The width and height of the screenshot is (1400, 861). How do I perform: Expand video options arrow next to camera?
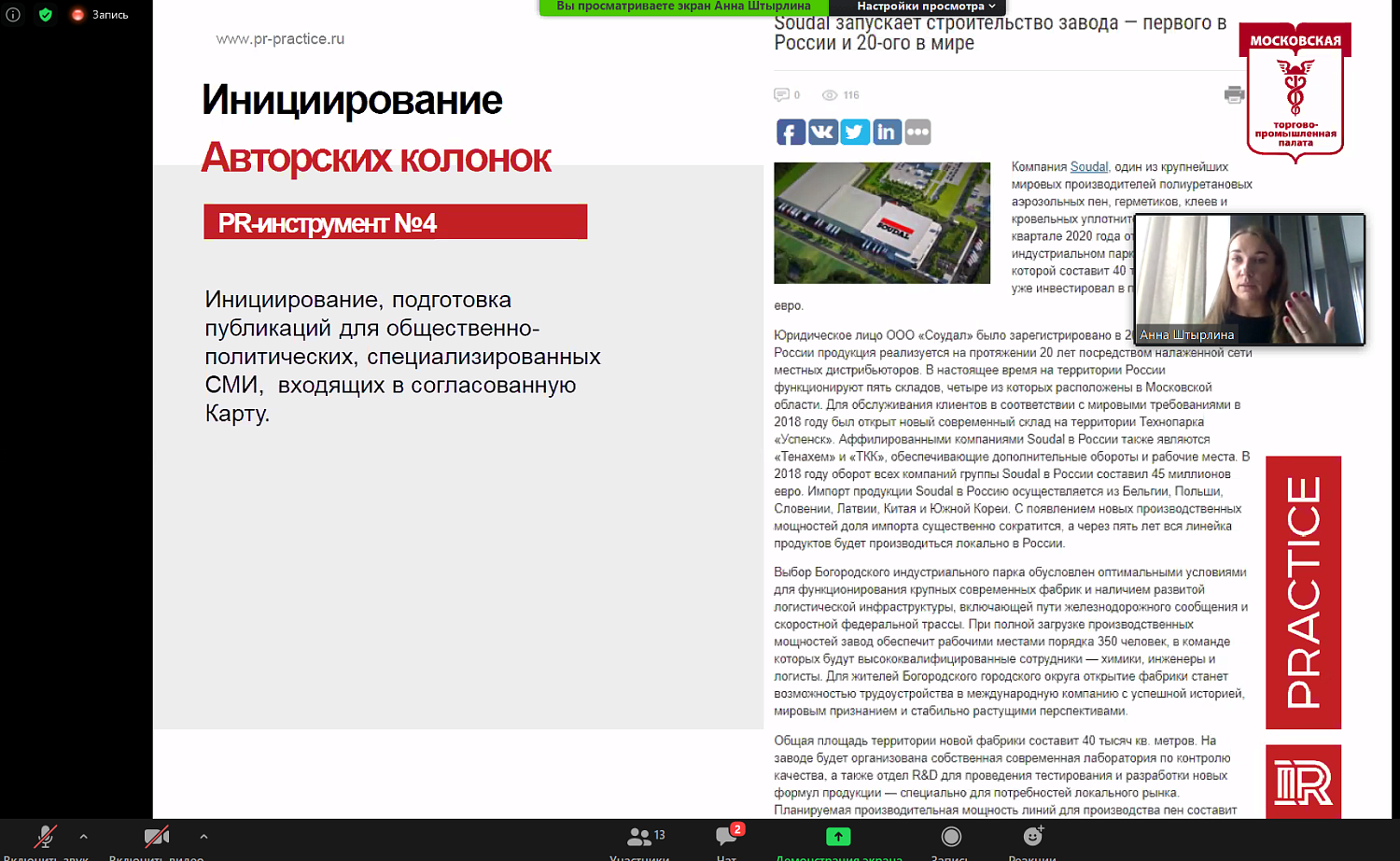pyautogui.click(x=203, y=837)
